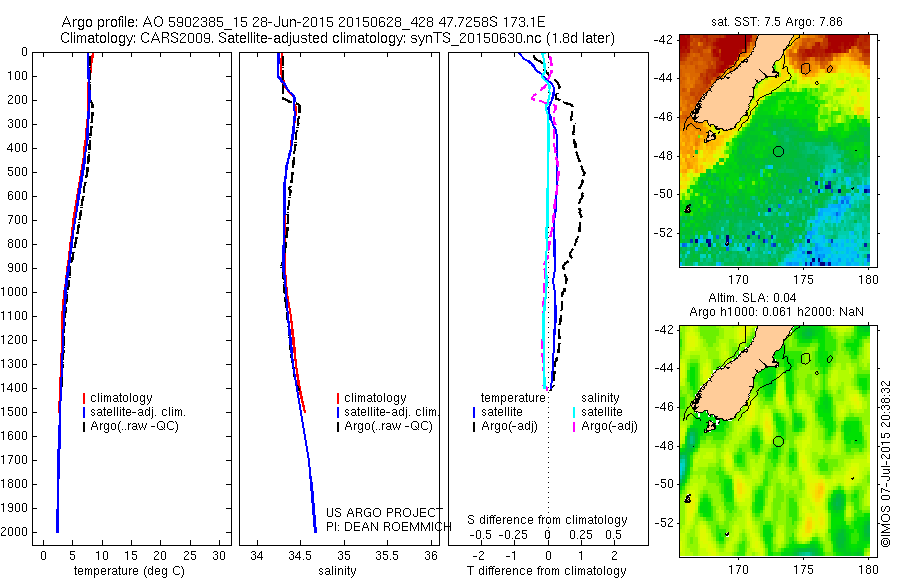The height and width of the screenshot is (580, 900).
Task: Click the Argo profile title text
Action: 303,22
